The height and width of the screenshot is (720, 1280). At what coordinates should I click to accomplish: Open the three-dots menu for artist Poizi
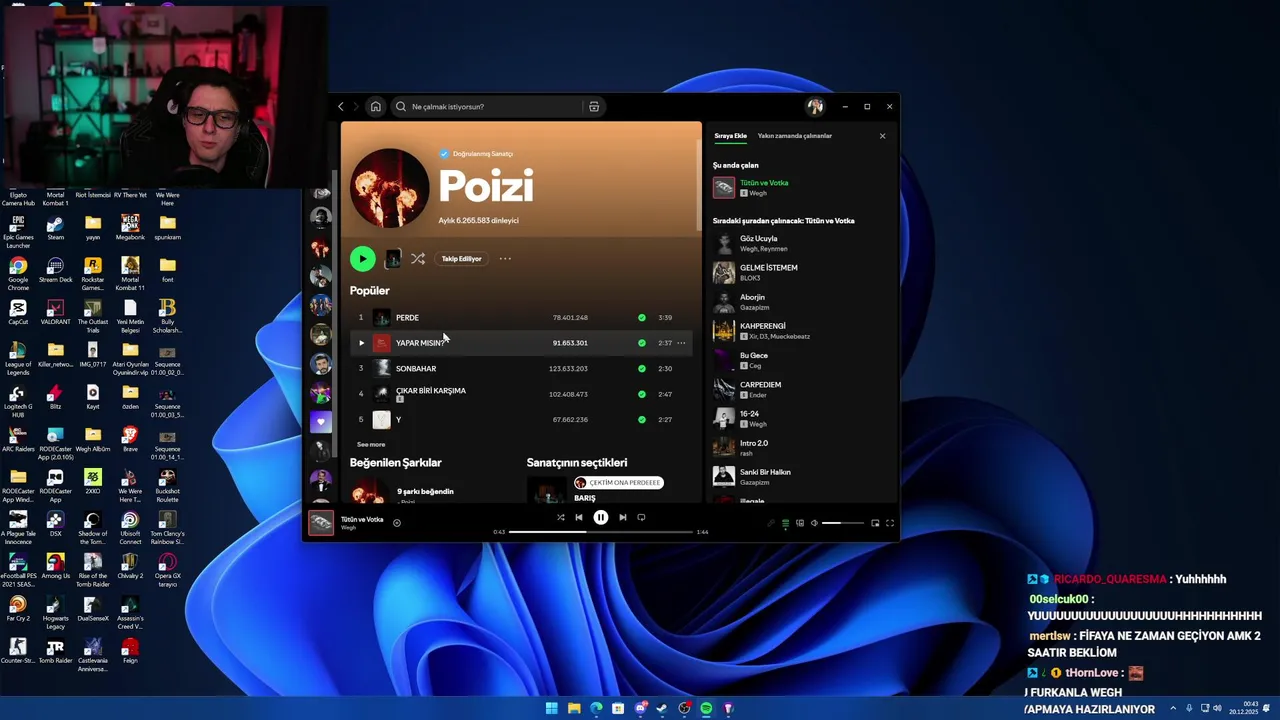(x=505, y=259)
